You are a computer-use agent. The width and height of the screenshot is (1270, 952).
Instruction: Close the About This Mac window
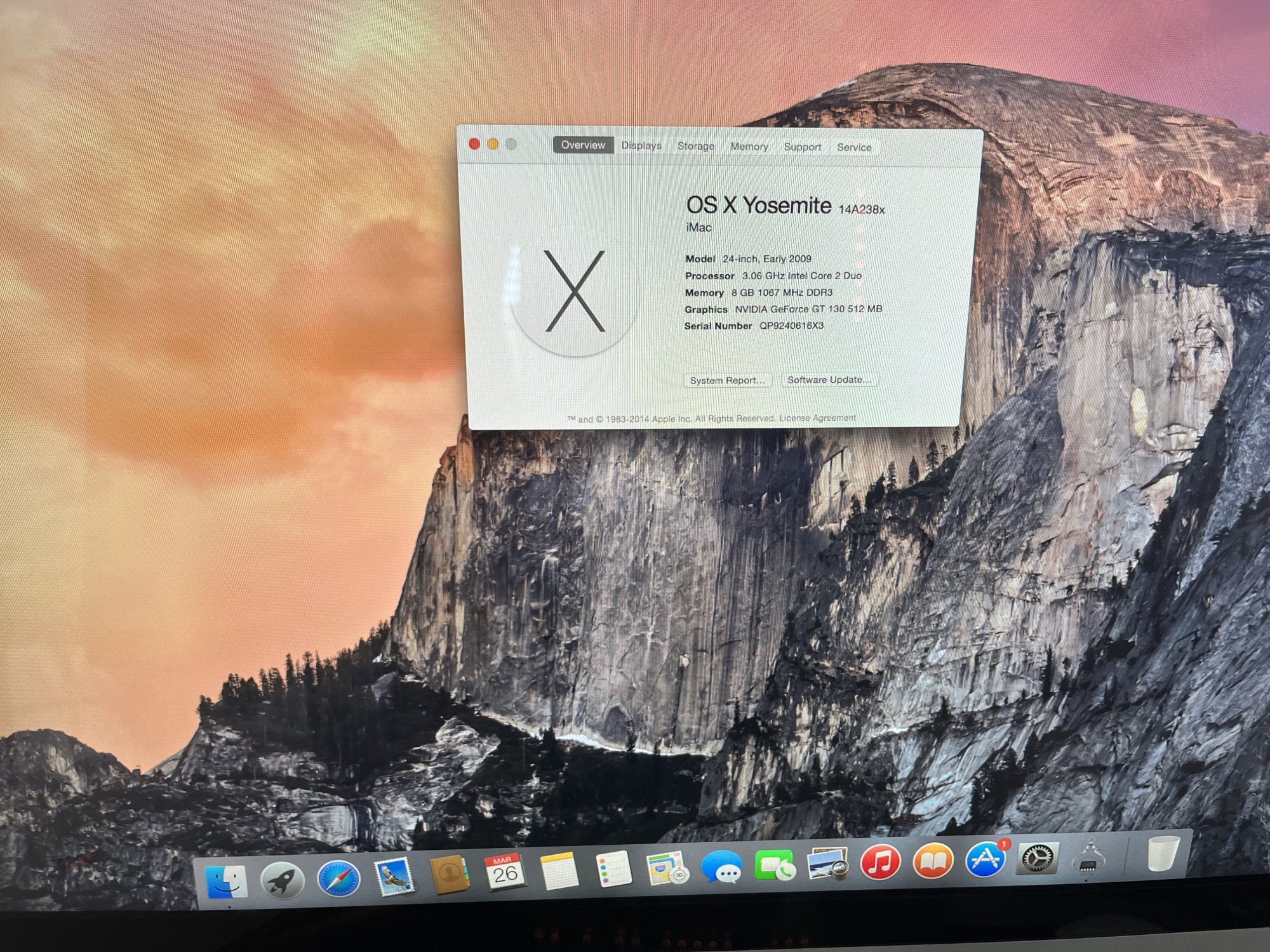click(x=474, y=144)
